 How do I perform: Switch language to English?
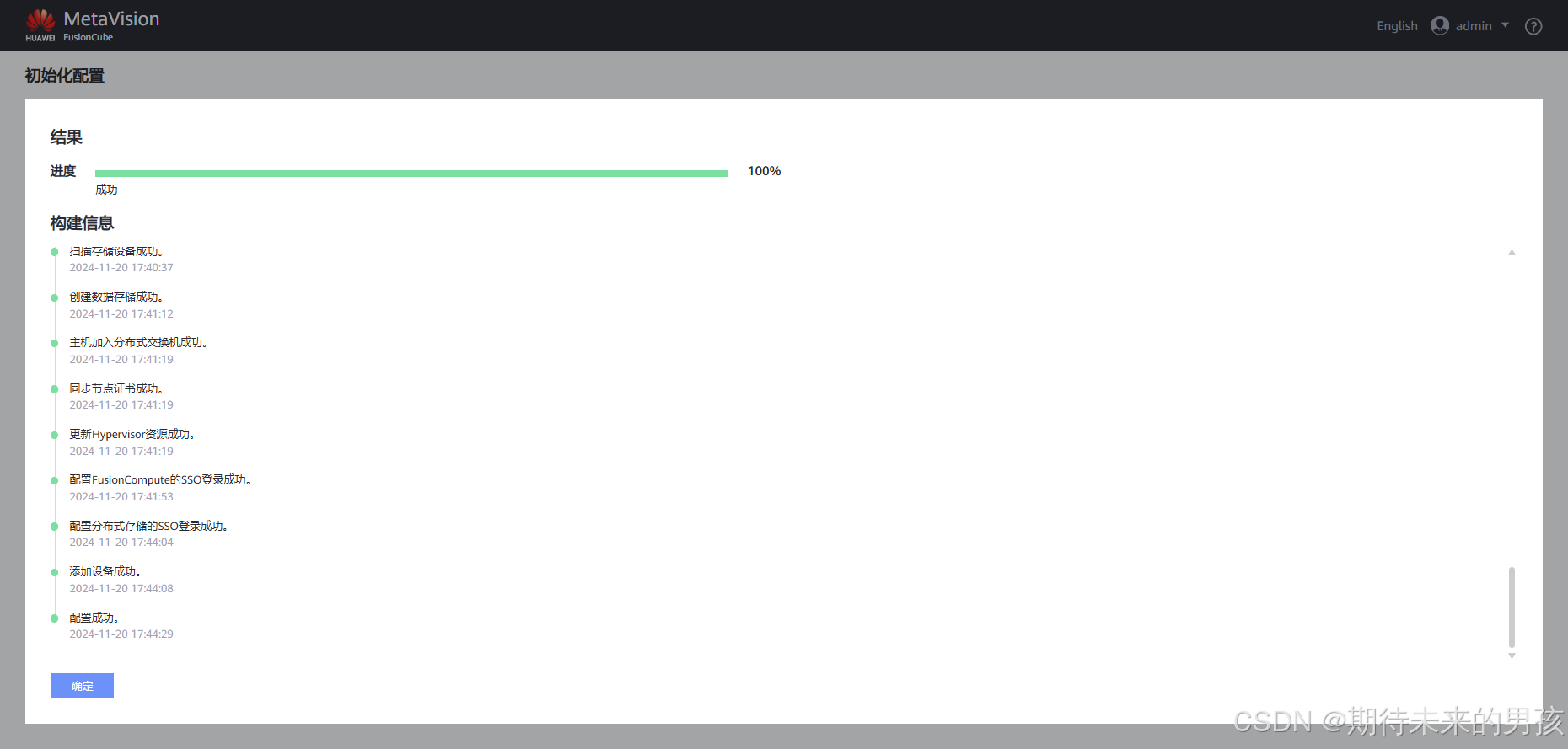(x=1397, y=26)
